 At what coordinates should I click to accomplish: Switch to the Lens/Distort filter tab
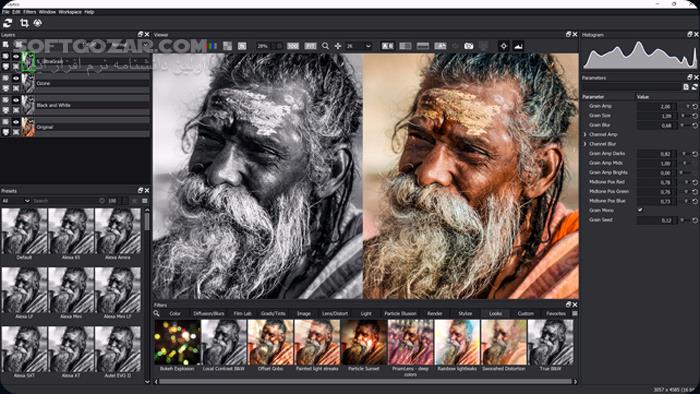(335, 314)
